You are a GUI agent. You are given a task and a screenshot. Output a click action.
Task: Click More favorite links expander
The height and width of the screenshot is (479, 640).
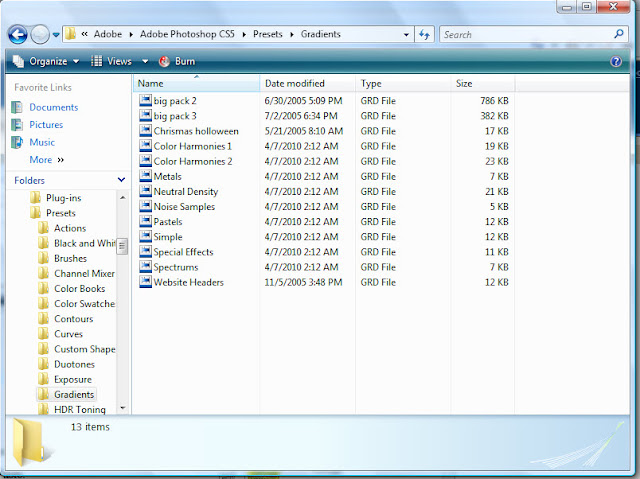pos(47,160)
